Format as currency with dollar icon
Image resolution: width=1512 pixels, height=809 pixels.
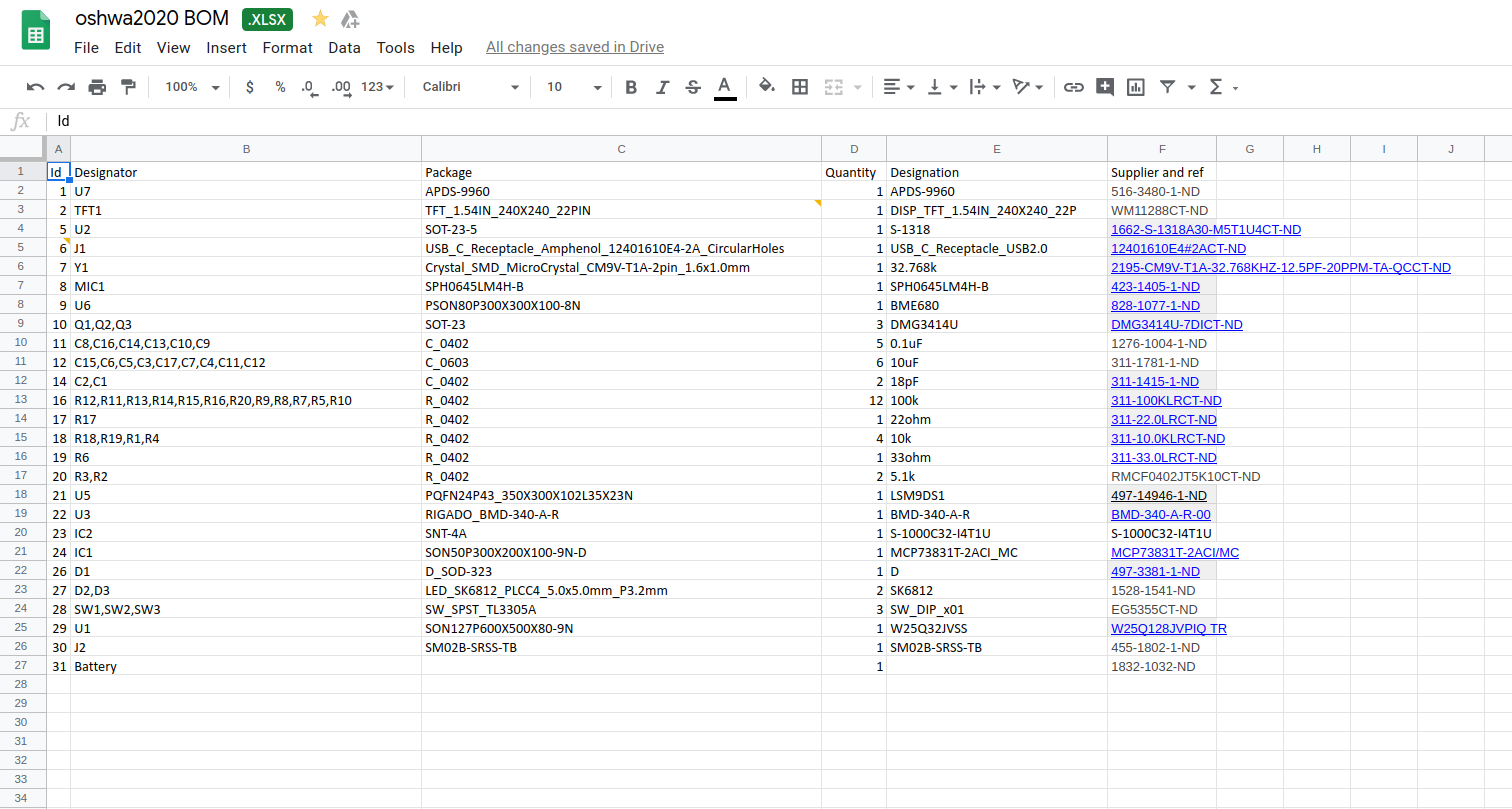click(249, 87)
